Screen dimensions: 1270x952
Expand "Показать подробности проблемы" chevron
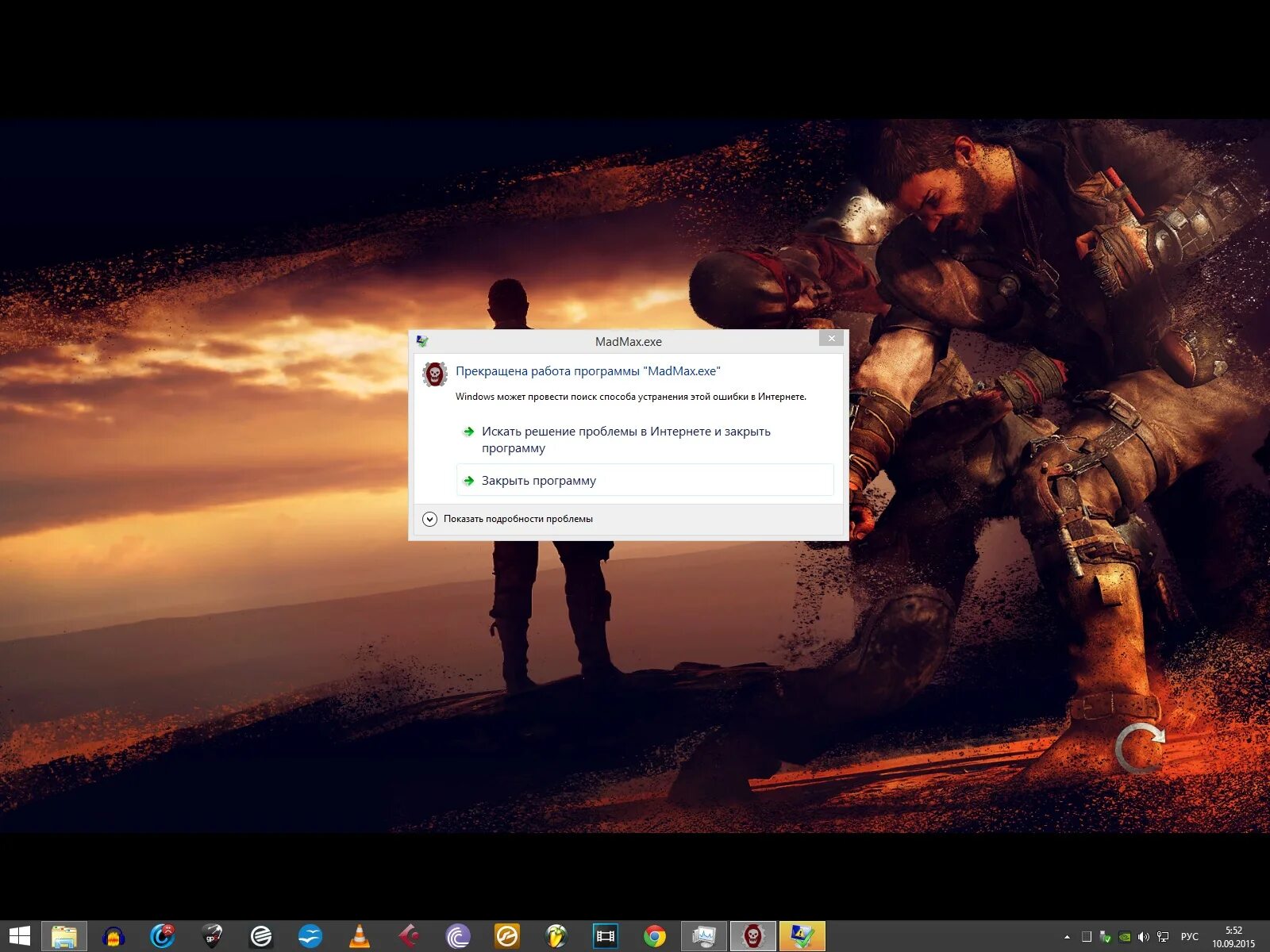click(429, 519)
